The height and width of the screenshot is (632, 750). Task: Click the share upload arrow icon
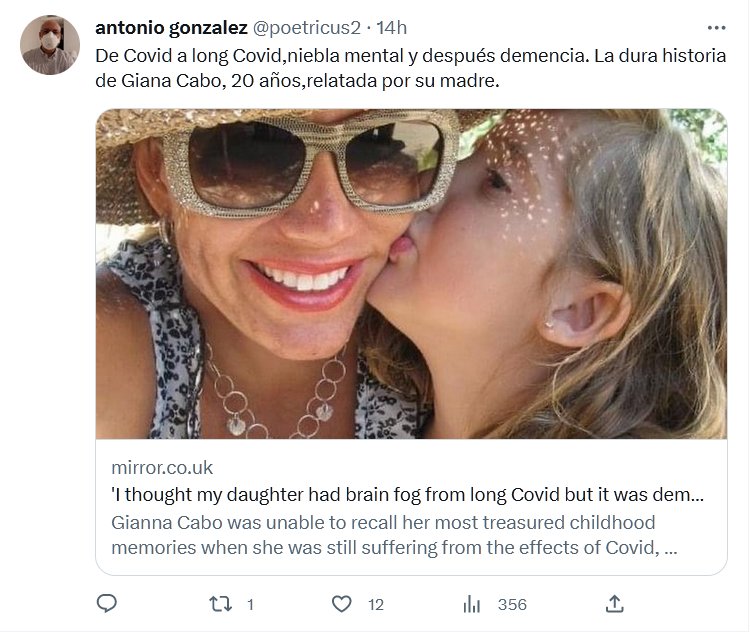(615, 604)
